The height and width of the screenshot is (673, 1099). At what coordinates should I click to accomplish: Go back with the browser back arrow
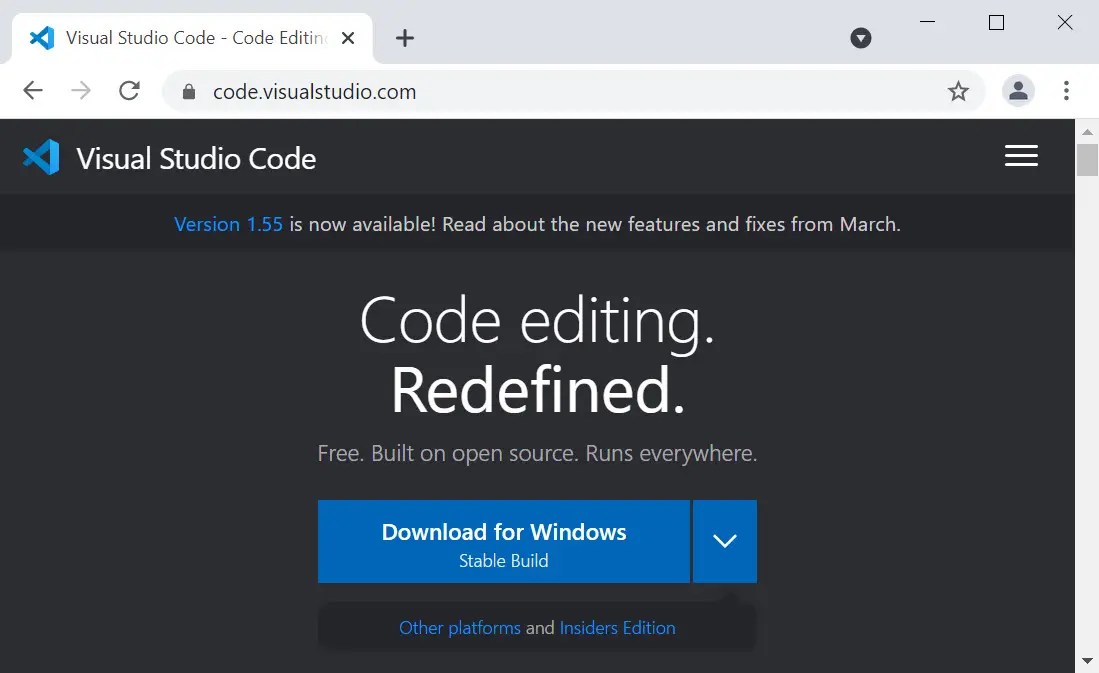pos(33,90)
